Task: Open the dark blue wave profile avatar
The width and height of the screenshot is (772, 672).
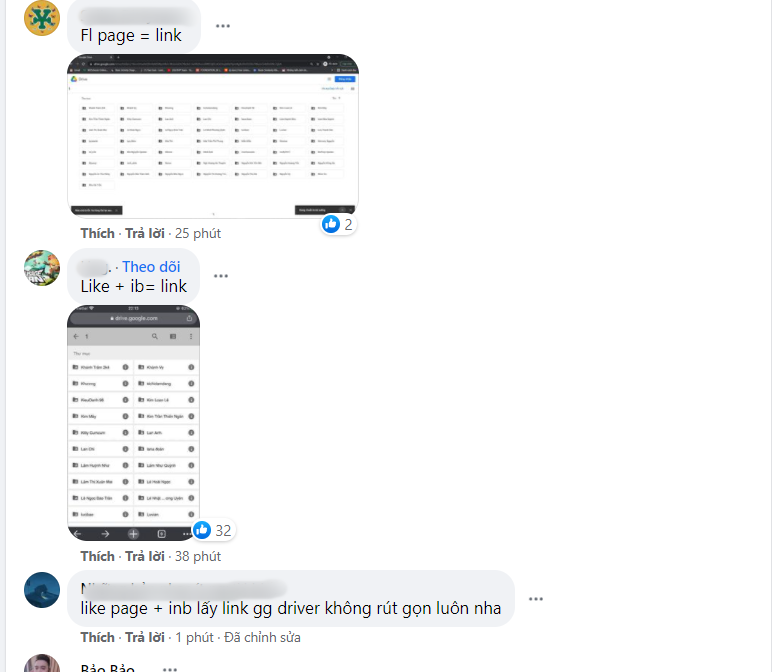Action: (x=42, y=590)
